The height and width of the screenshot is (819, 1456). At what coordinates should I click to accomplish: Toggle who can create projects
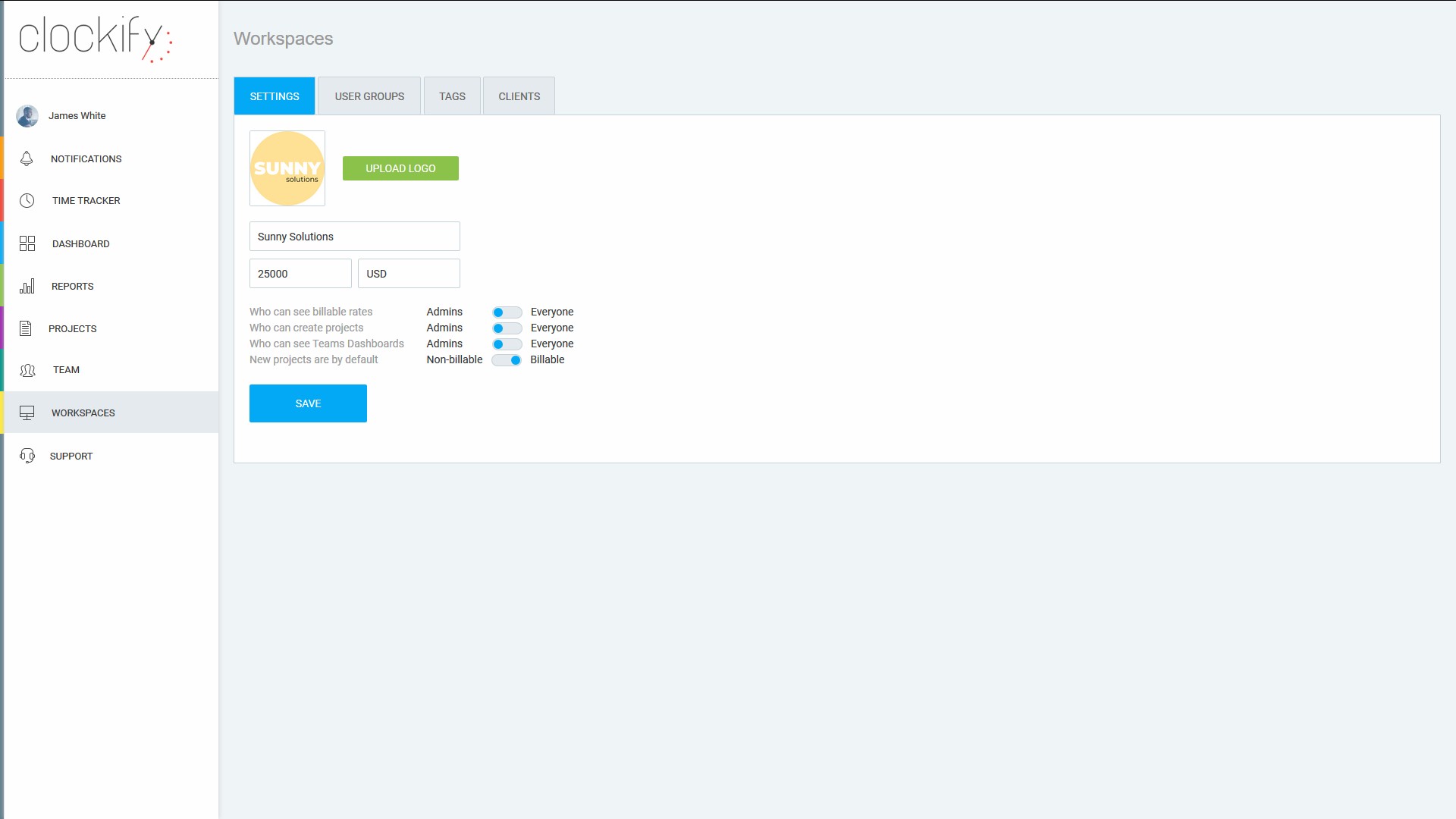click(x=507, y=328)
